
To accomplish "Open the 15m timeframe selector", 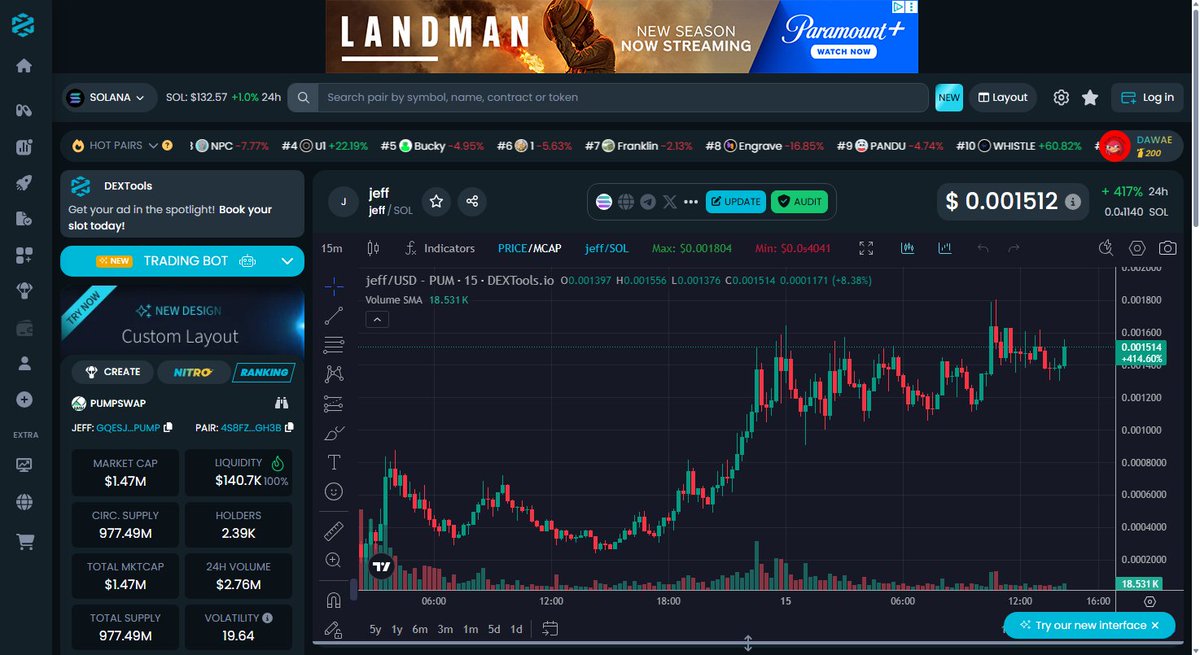I will [x=331, y=248].
